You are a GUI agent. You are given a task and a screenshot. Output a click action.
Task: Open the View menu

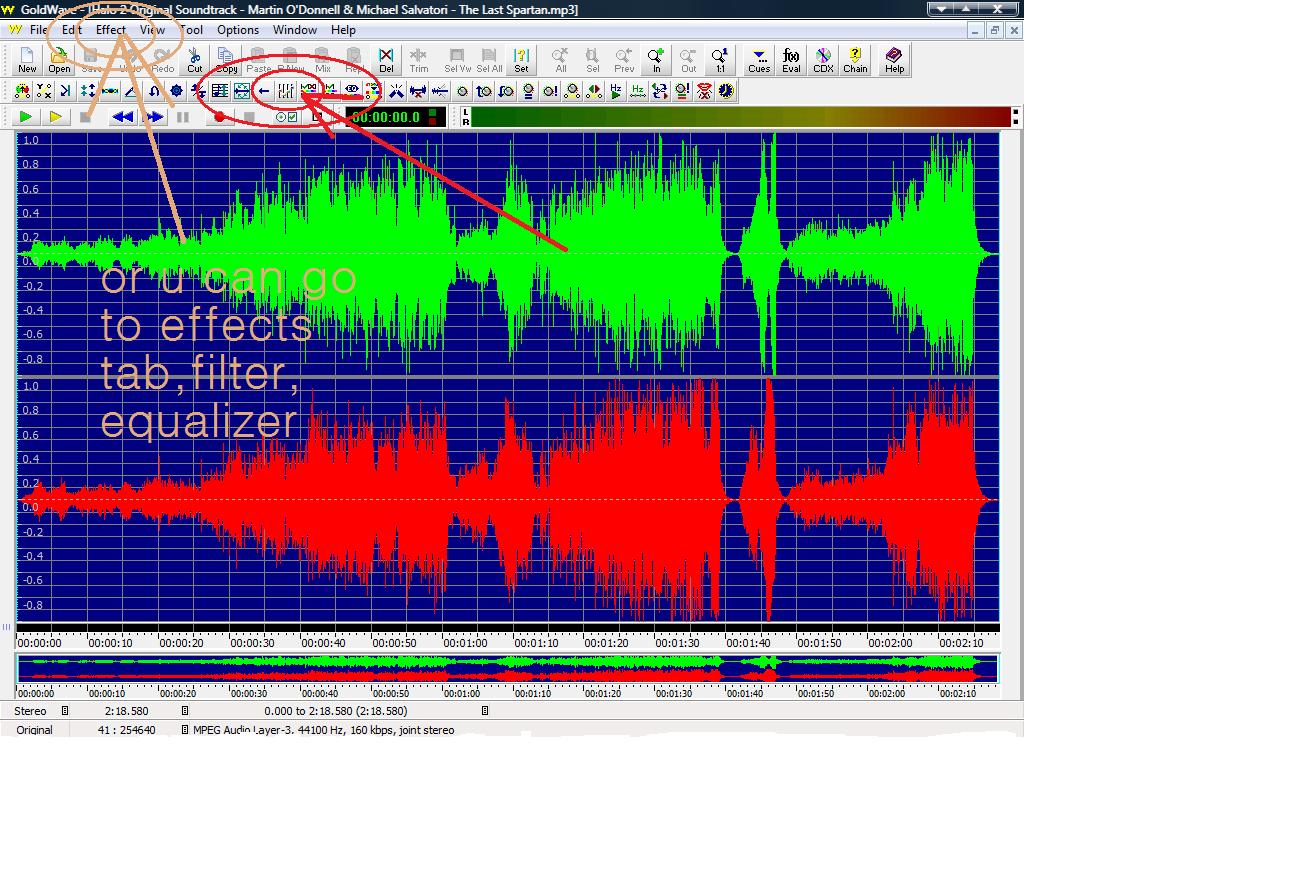click(152, 30)
